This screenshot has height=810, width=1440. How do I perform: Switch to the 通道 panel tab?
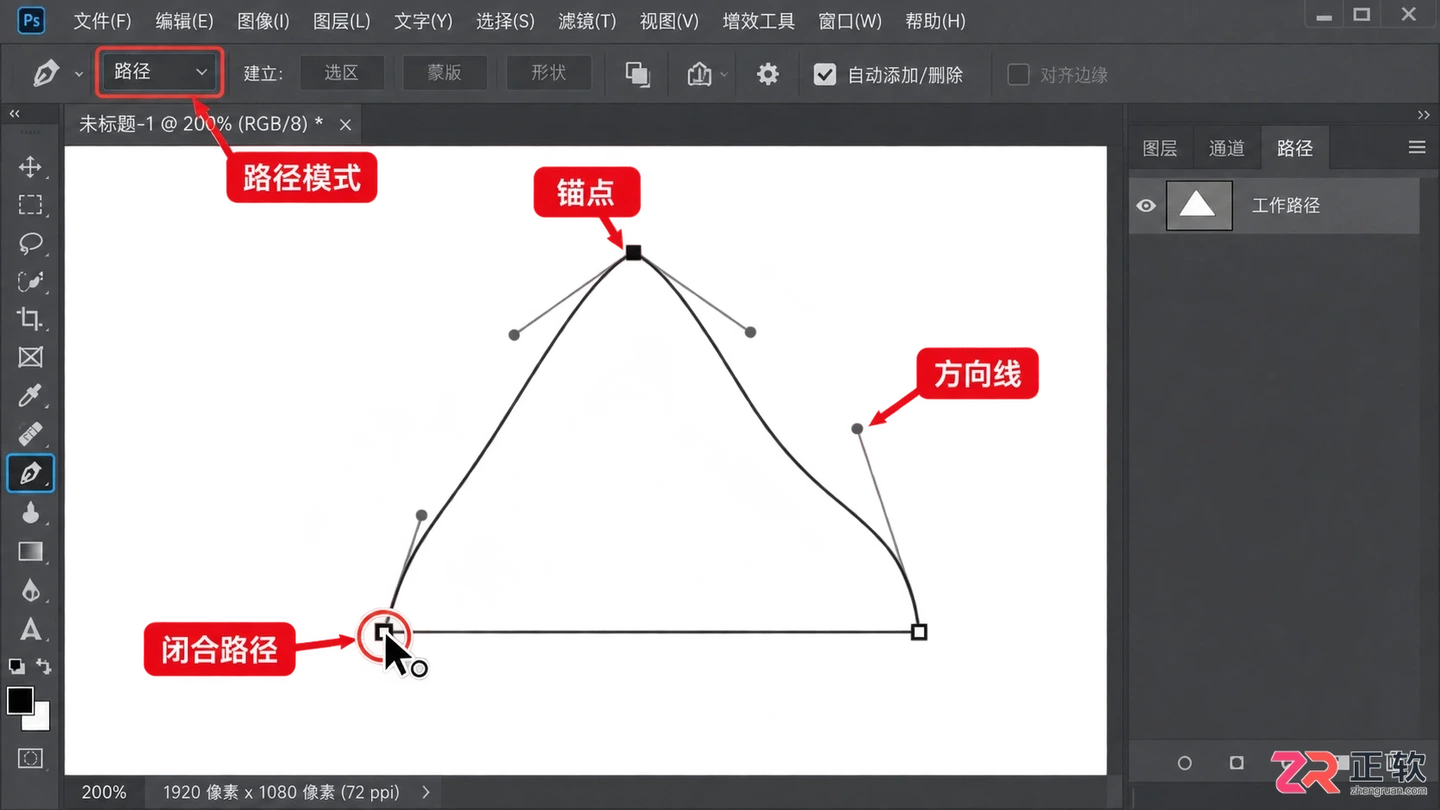[x=1227, y=148]
